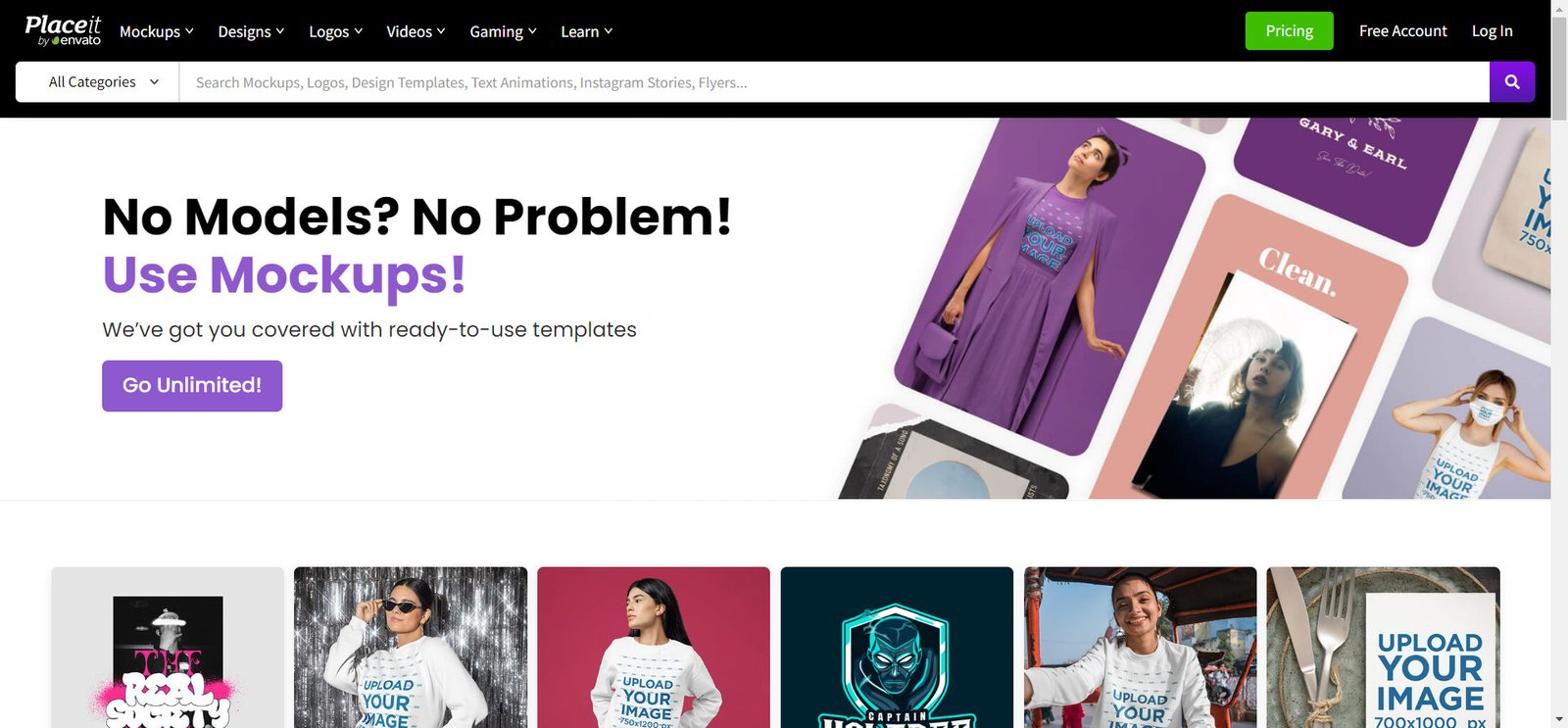Open the red background sweatshirt mockup
This screenshot has width=1568, height=728.
[x=654, y=648]
